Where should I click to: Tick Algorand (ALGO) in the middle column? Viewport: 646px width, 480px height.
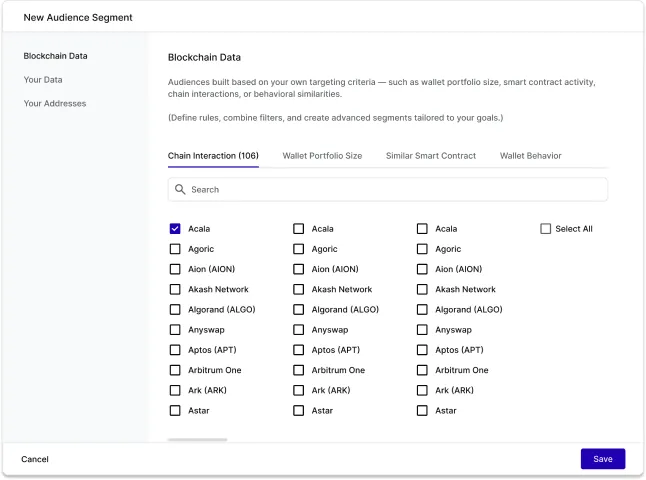click(299, 309)
